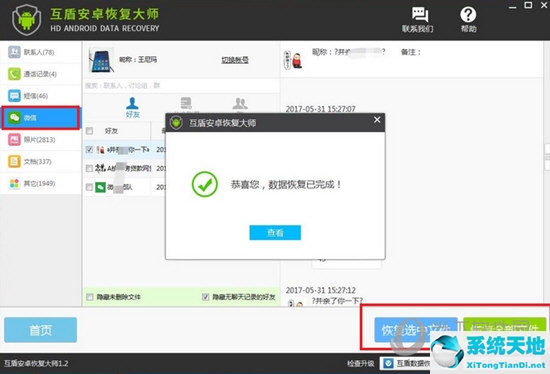Click the 互盾数据恢复 item in status bar
Screen dimensions: 550x374
[x=406, y=363]
